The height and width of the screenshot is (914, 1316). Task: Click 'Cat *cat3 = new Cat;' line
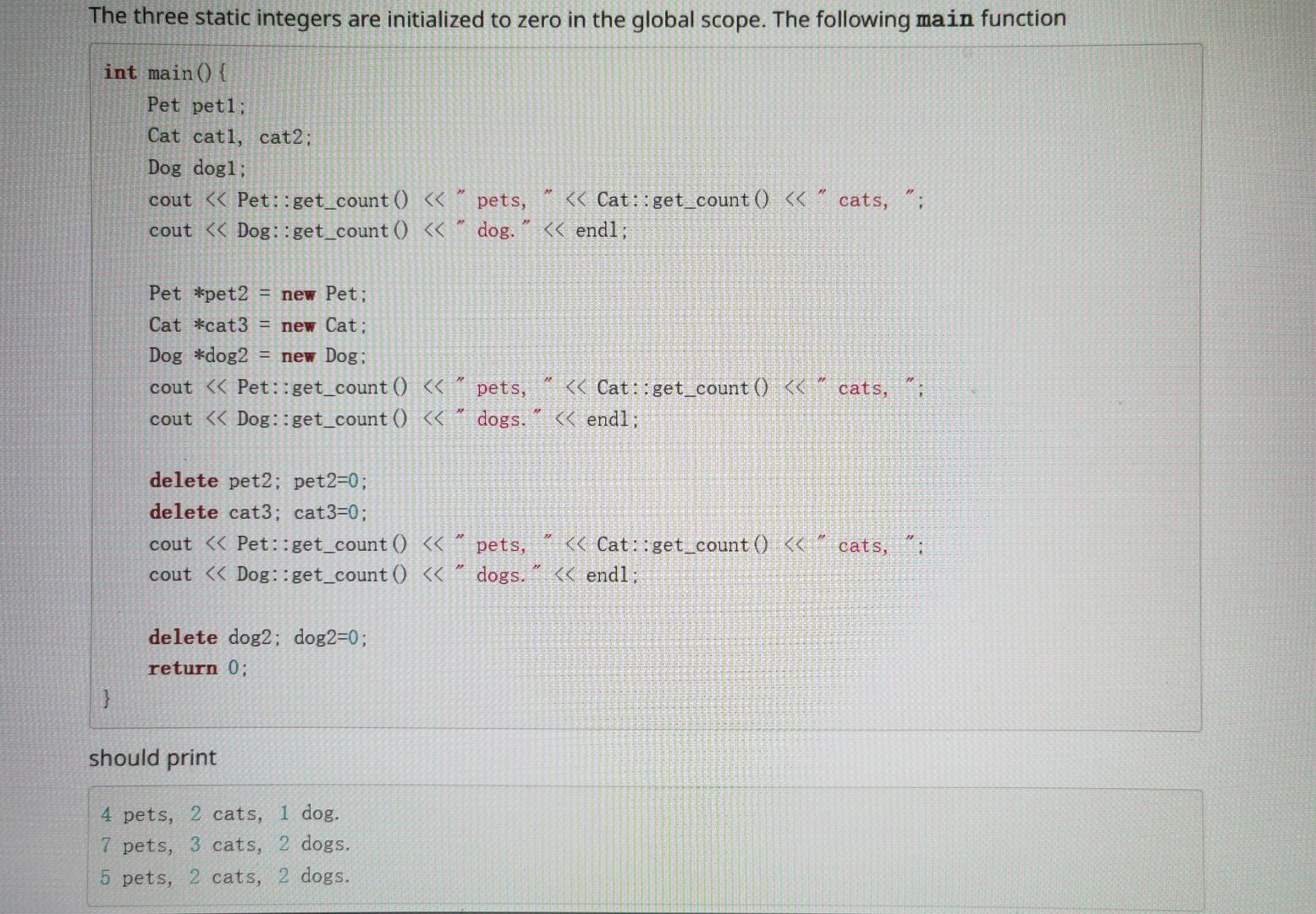257,325
